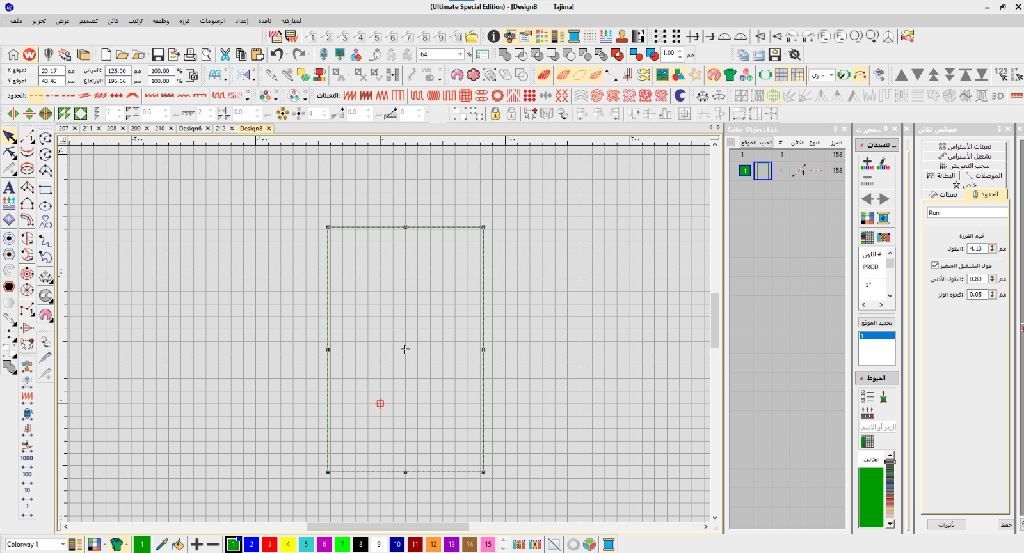1024x553 pixels.
Task: Pick the red color 3 swatch in palette
Action: [x=269, y=544]
